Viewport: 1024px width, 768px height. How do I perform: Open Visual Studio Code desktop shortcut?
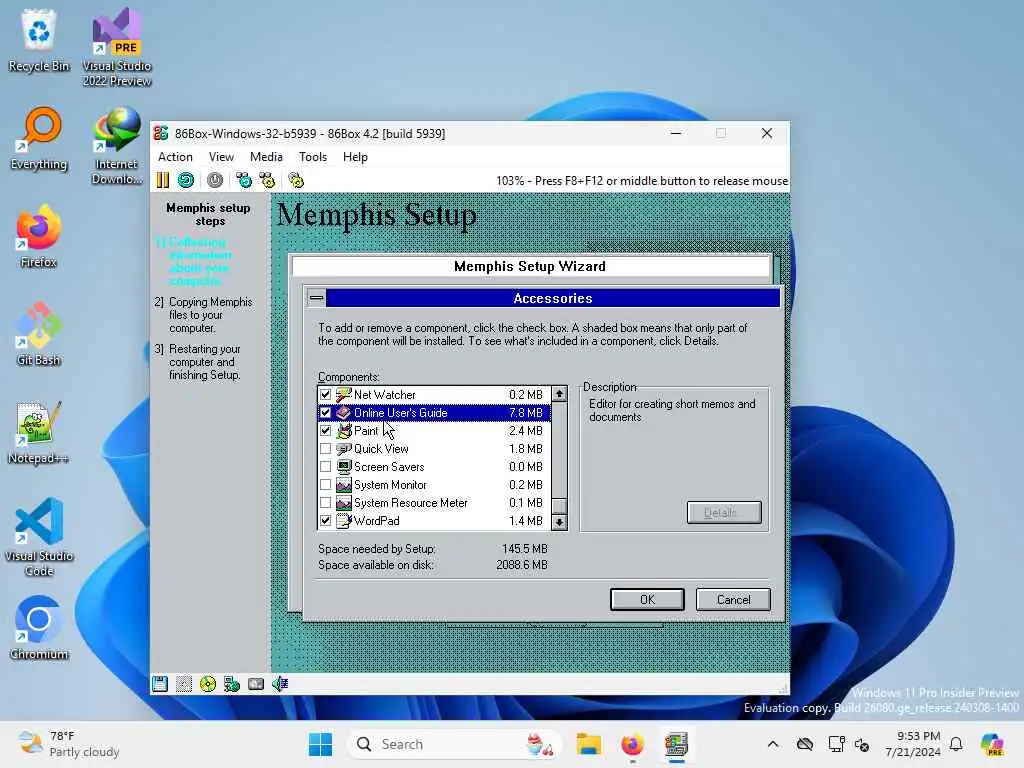pyautogui.click(x=39, y=537)
